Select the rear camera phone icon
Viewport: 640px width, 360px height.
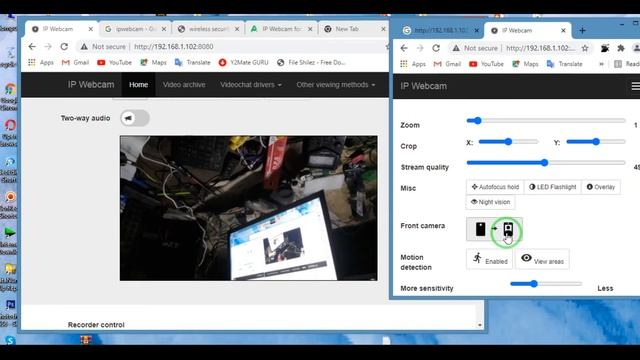click(x=480, y=229)
